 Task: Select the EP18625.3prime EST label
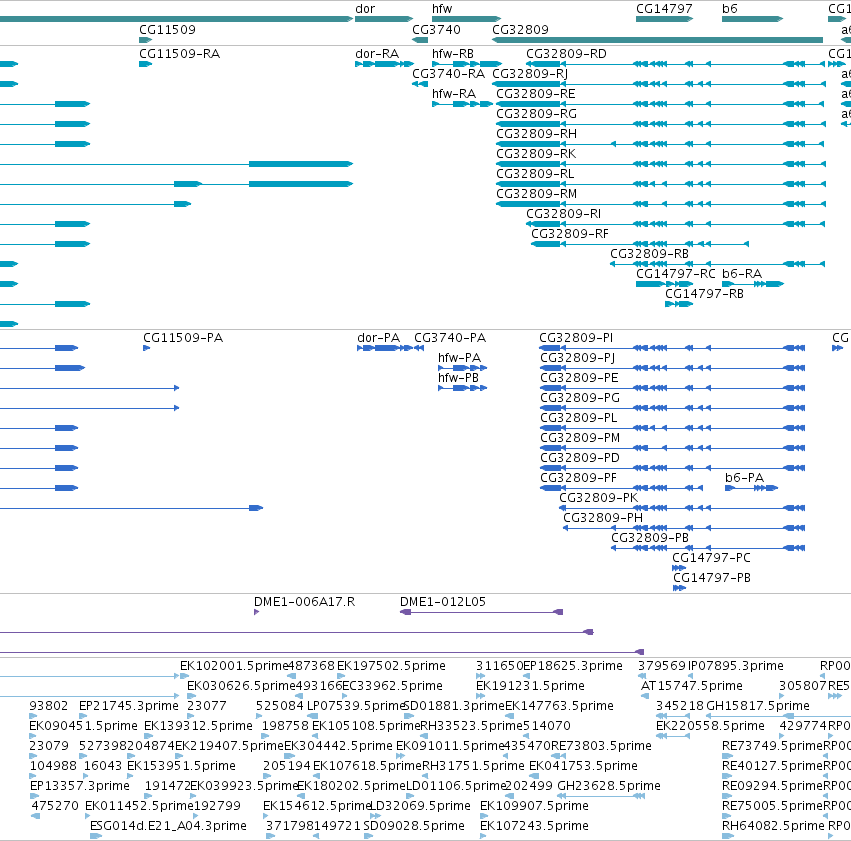click(573, 666)
